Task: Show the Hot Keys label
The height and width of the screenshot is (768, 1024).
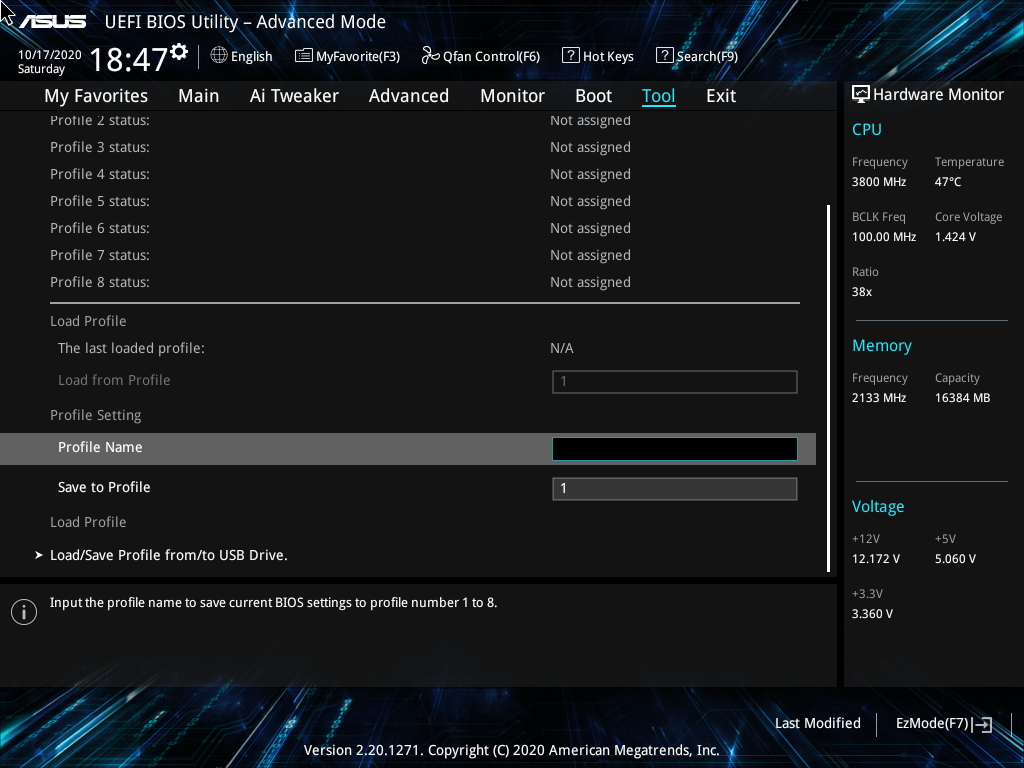Action: (x=608, y=56)
